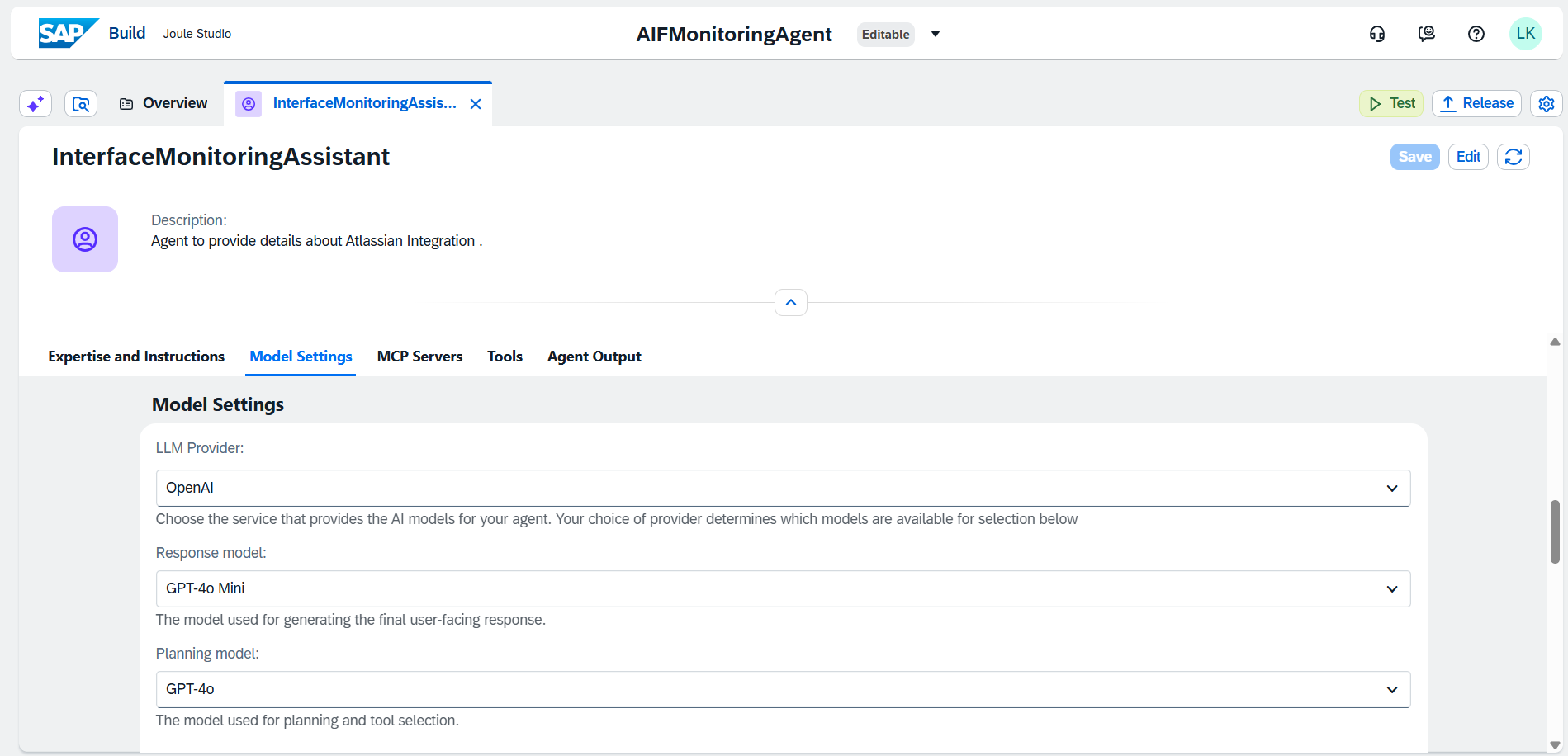This screenshot has height=756, width=1568.
Task: Click the Overview tab list icon
Action: click(x=126, y=104)
